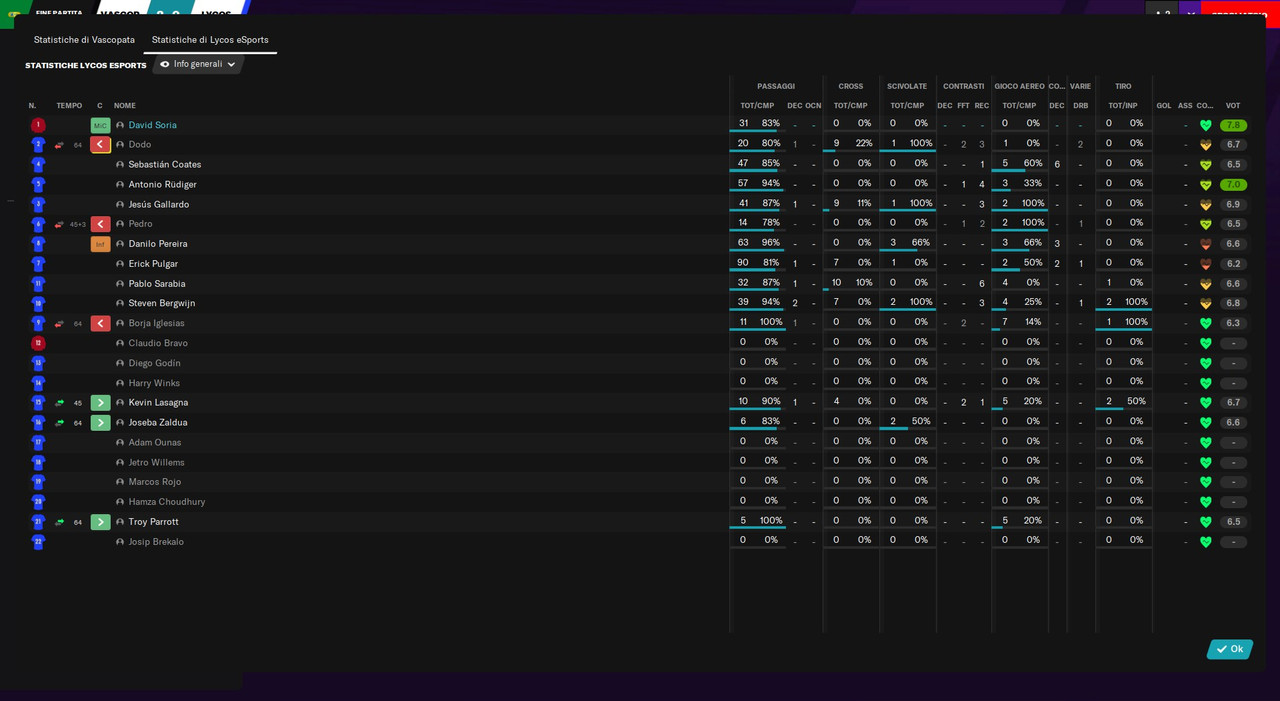Click David Soria's 7.8 rating badge

point(1233,125)
